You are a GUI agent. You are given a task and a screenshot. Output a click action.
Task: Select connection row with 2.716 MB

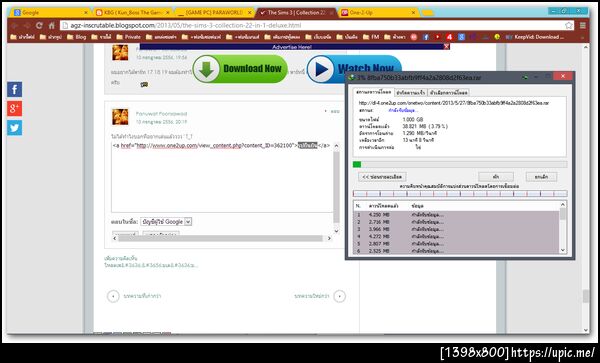(x=457, y=222)
